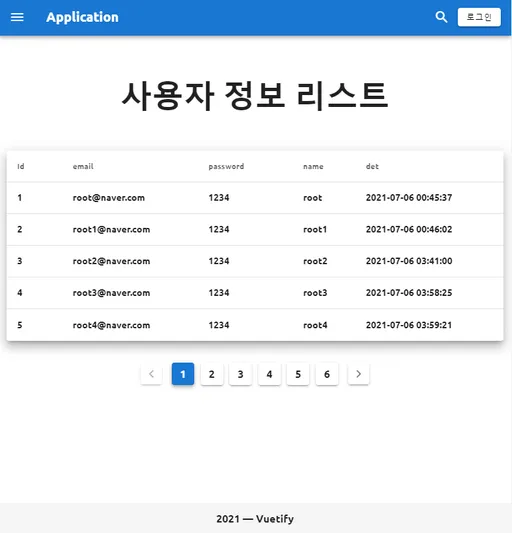This screenshot has height=533, width=512.
Task: Click date 2021-07-06 03:59:21
Action: 409,325
